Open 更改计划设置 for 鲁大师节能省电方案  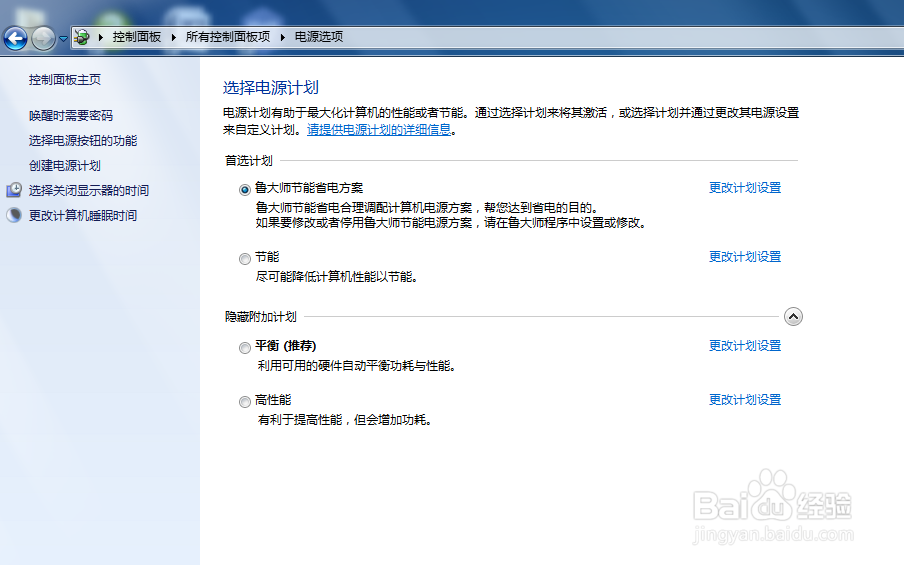click(745, 188)
